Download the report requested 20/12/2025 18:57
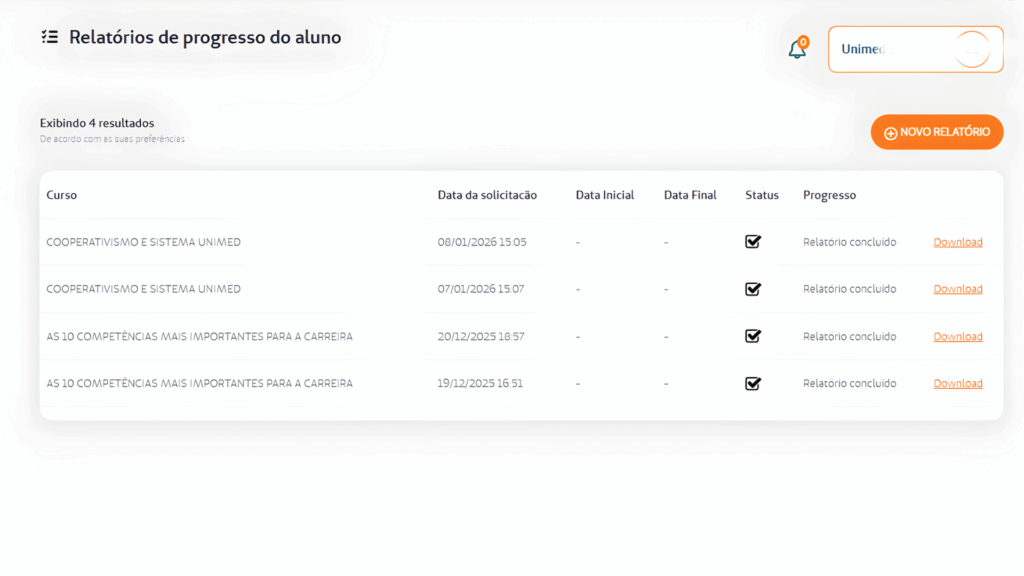Screen dimensions: 1024x576 click(957, 336)
